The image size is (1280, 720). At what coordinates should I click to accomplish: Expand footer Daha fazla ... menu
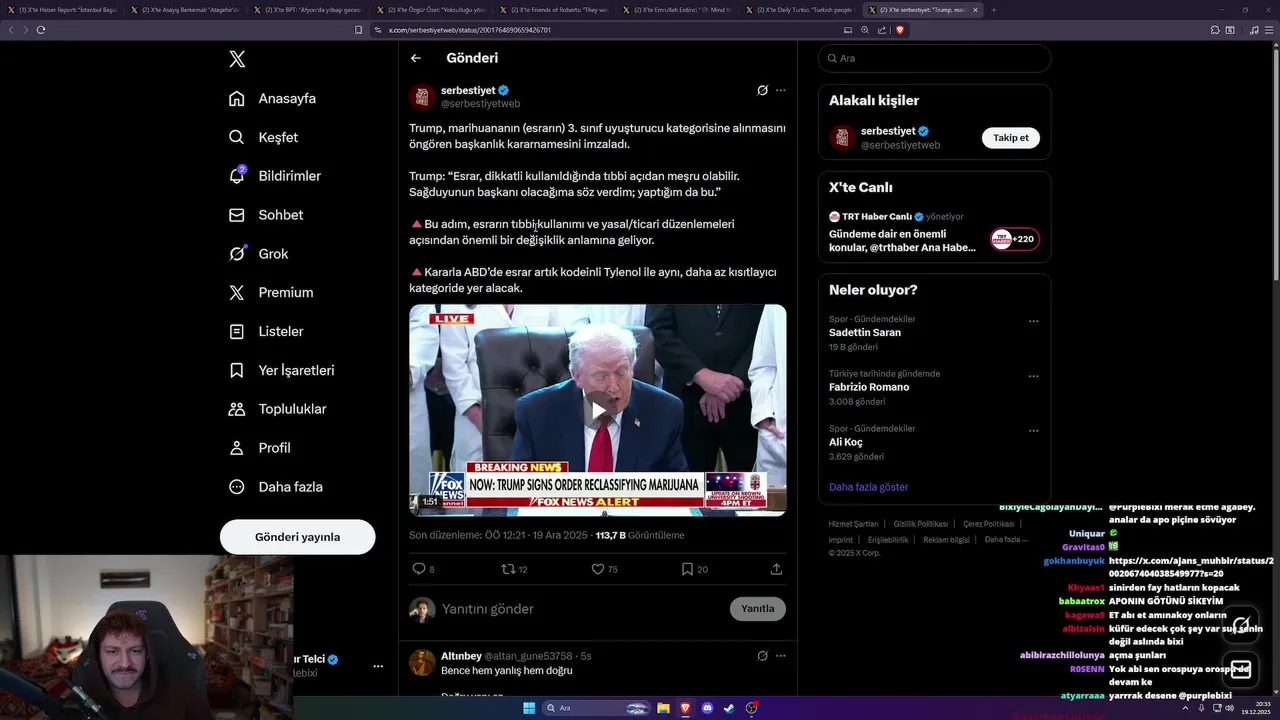point(1006,540)
